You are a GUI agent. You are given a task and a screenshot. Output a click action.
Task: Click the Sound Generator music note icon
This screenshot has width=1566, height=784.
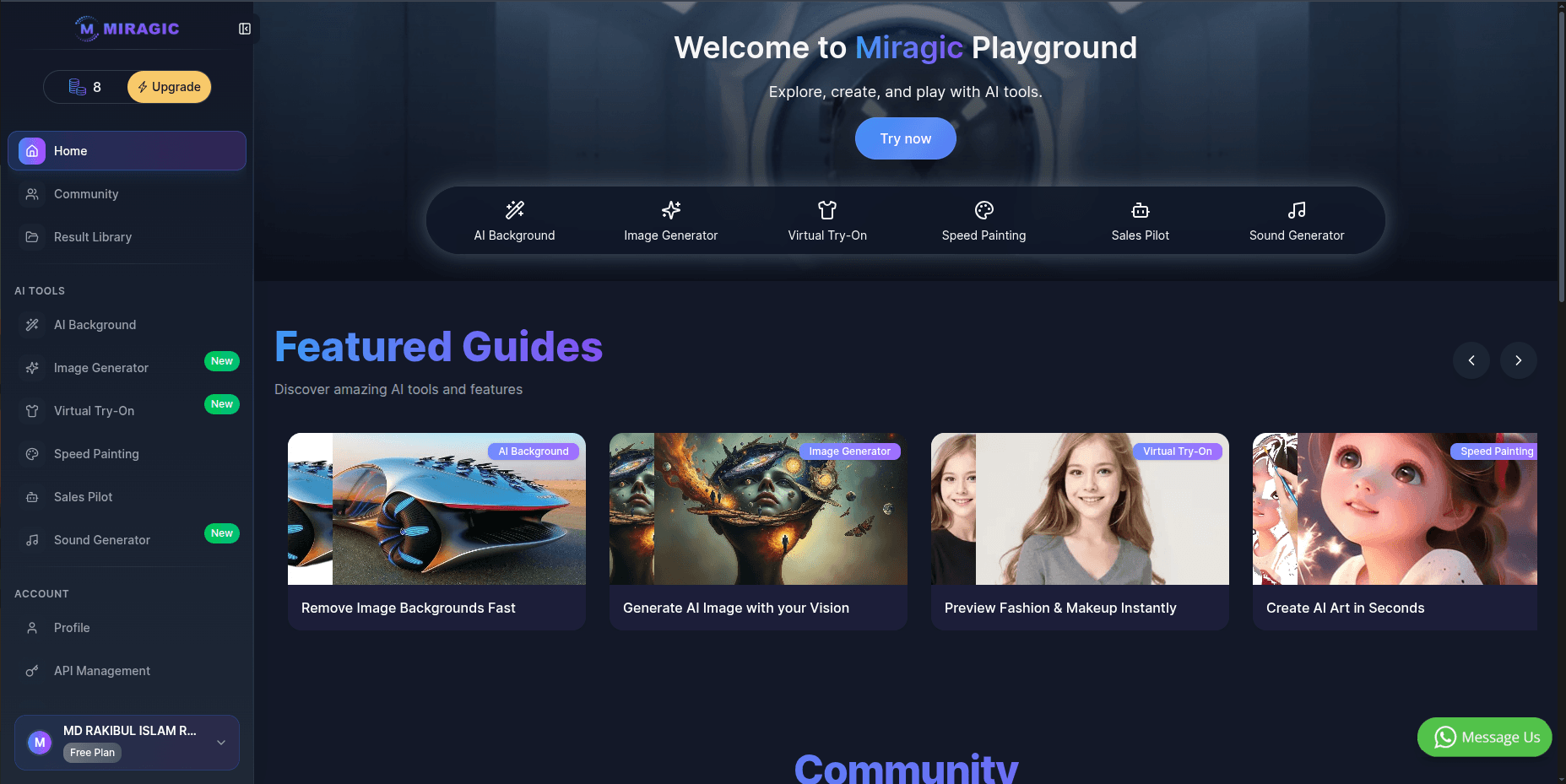1297,209
